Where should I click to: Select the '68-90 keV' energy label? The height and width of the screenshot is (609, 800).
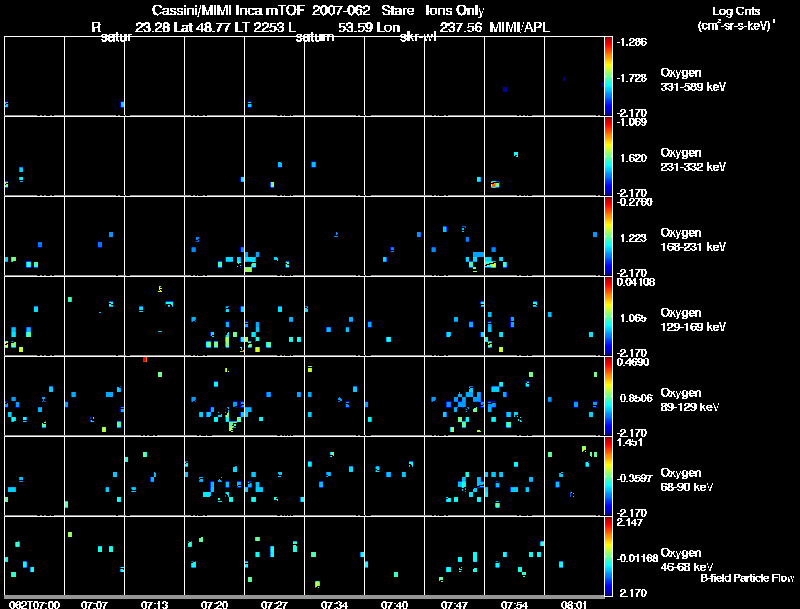point(687,487)
